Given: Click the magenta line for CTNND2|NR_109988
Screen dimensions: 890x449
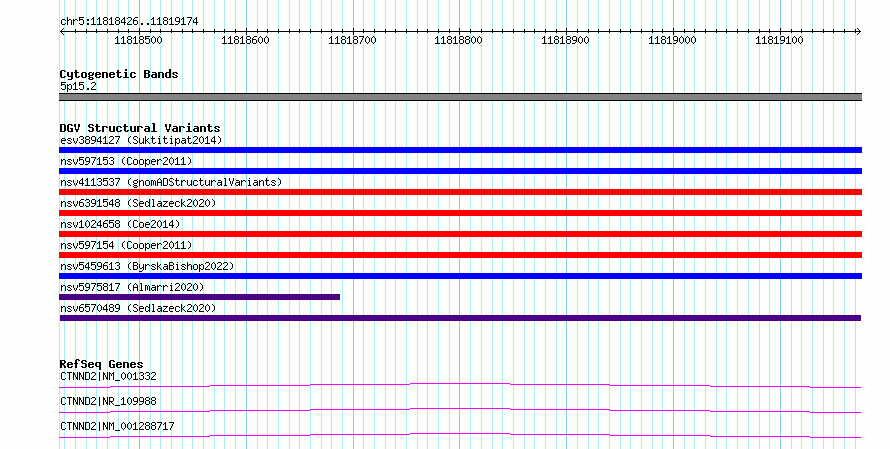Looking at the screenshot, I should coord(460,410).
